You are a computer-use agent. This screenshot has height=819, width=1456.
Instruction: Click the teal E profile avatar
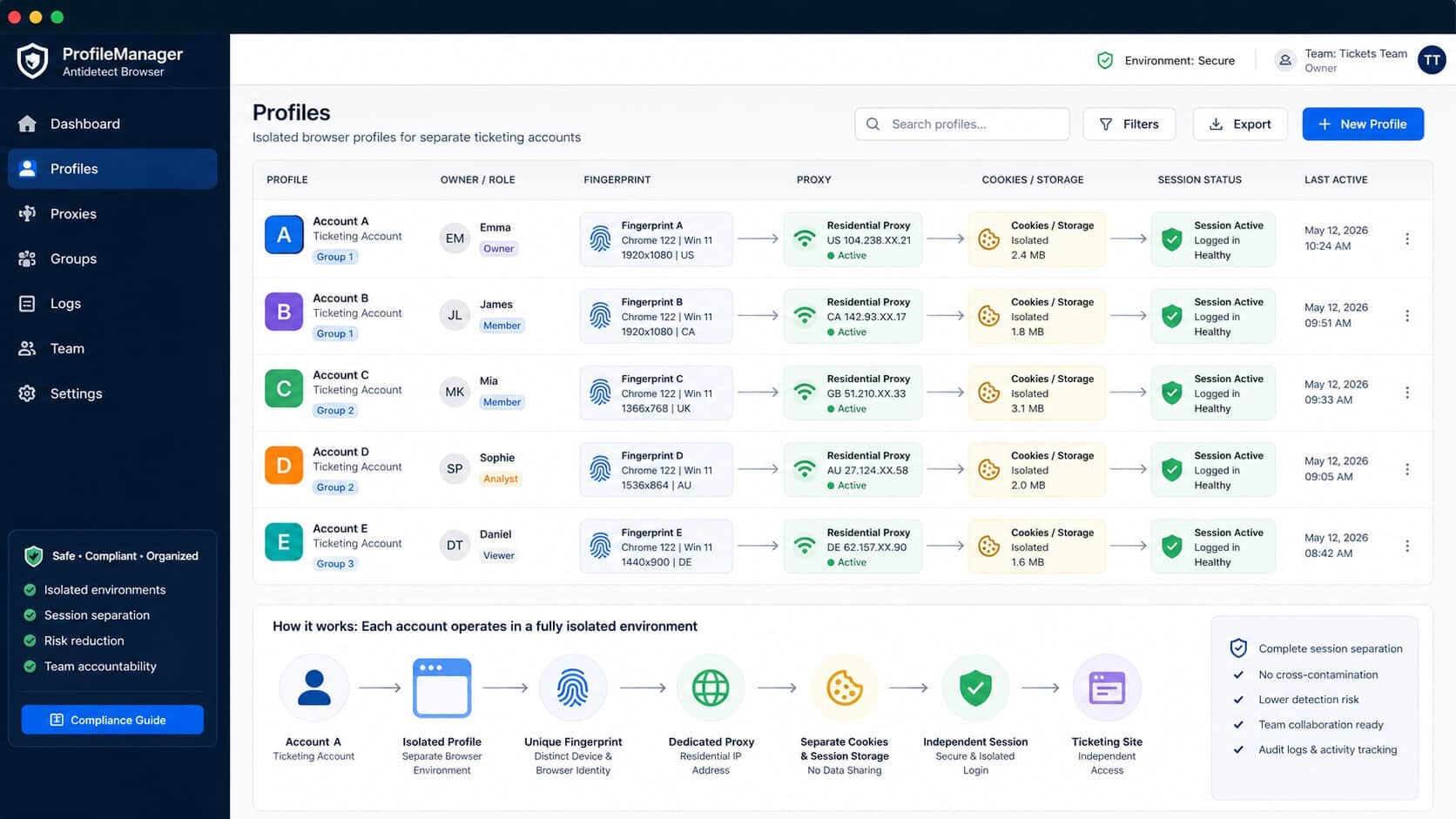click(x=284, y=542)
